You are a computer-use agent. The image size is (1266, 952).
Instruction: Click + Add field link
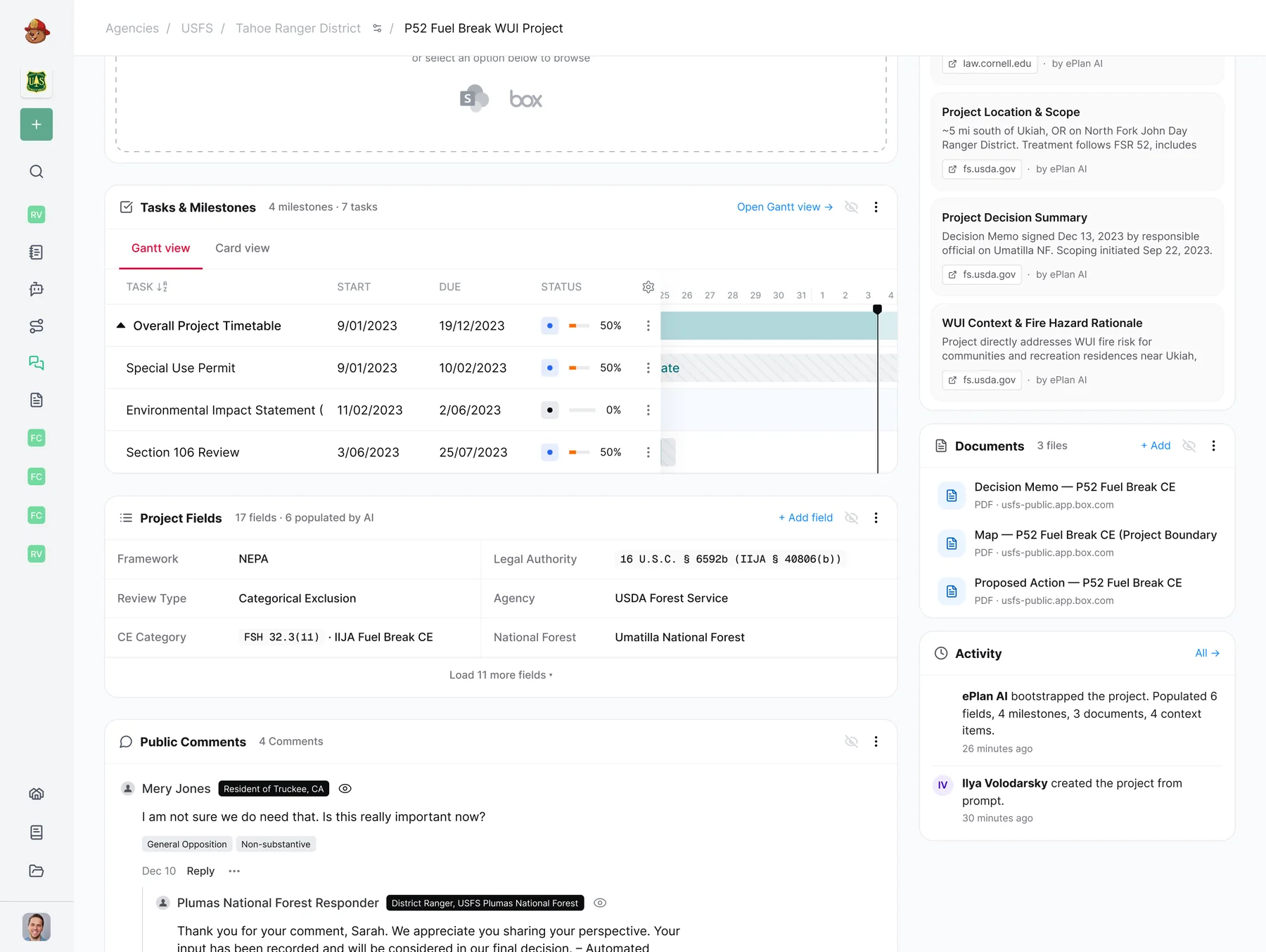pyautogui.click(x=805, y=517)
